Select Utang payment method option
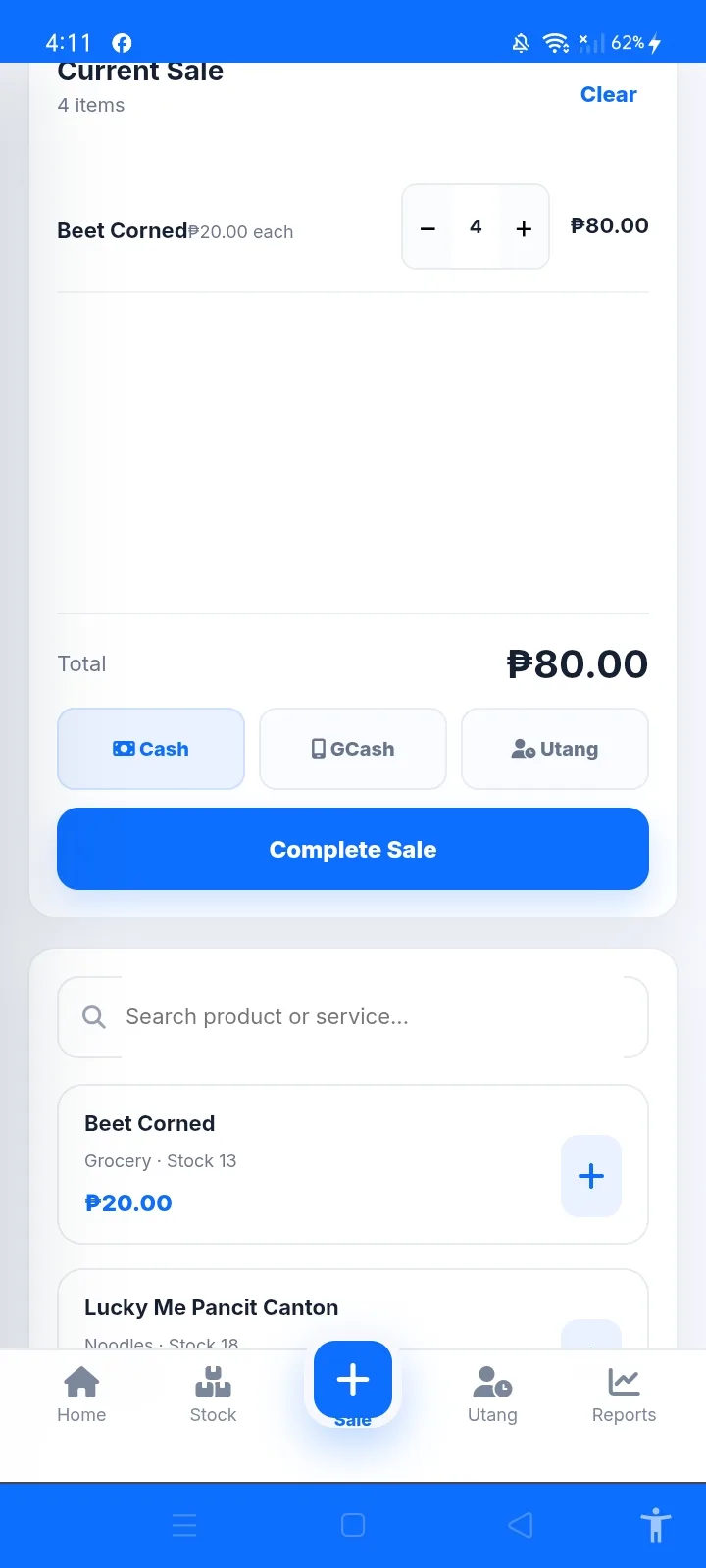Image resolution: width=706 pixels, height=1568 pixels. pos(555,749)
